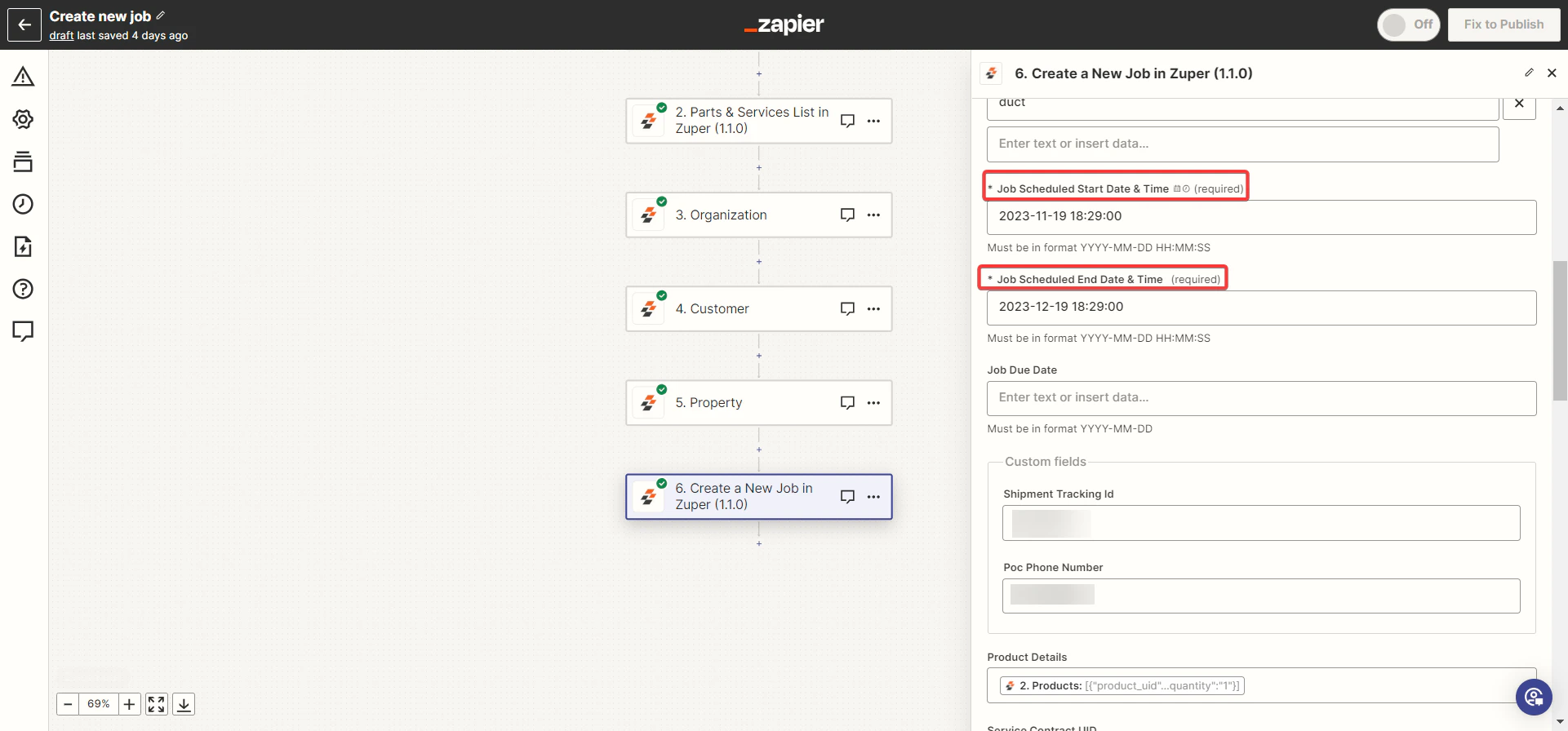This screenshot has width=1568, height=731.
Task: Open the support chat bubble
Action: click(1534, 697)
